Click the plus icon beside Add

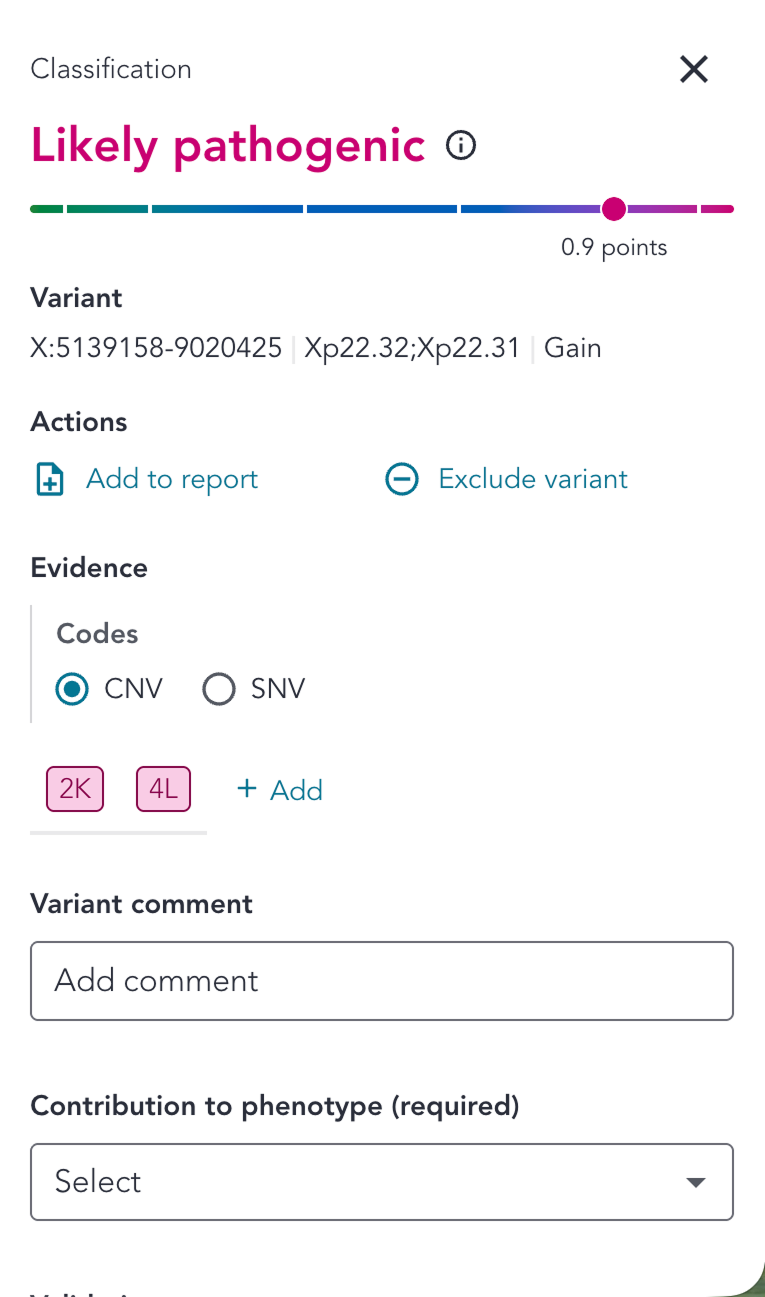coord(247,790)
